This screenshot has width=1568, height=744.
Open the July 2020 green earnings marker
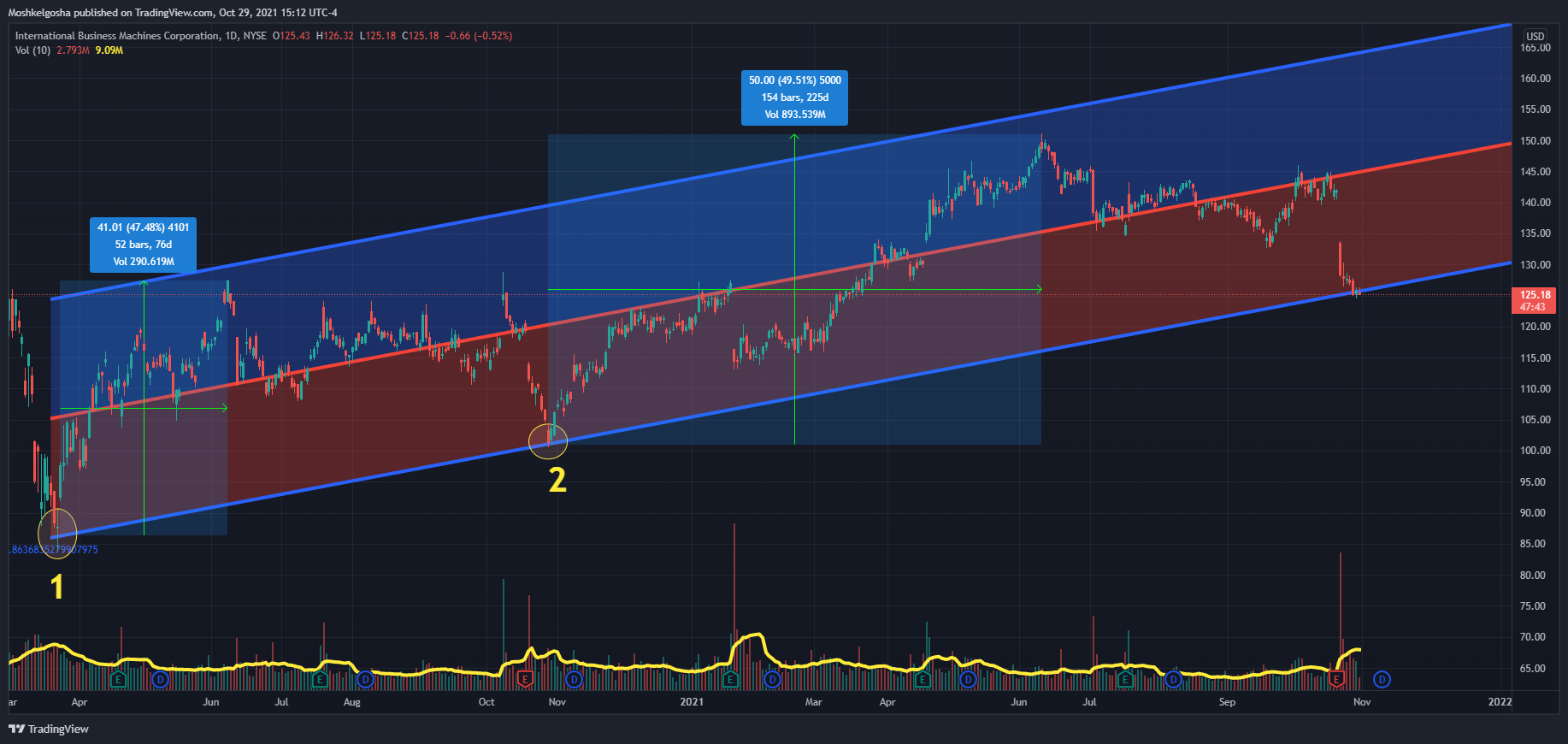(321, 680)
